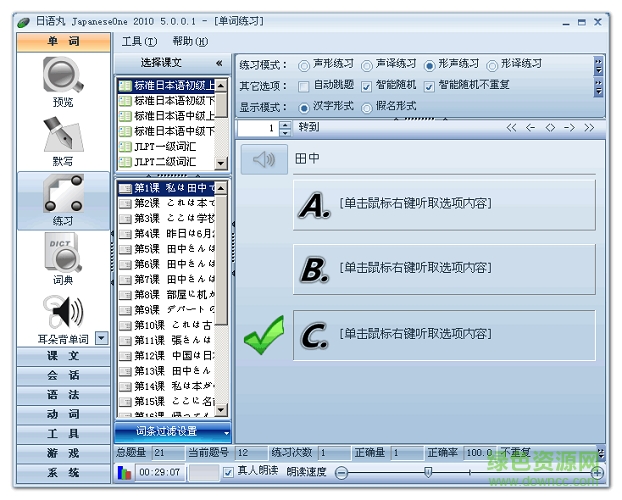Screen dimensions: 622x500
Task: Increase reading speed with plus icon
Action: [597, 473]
